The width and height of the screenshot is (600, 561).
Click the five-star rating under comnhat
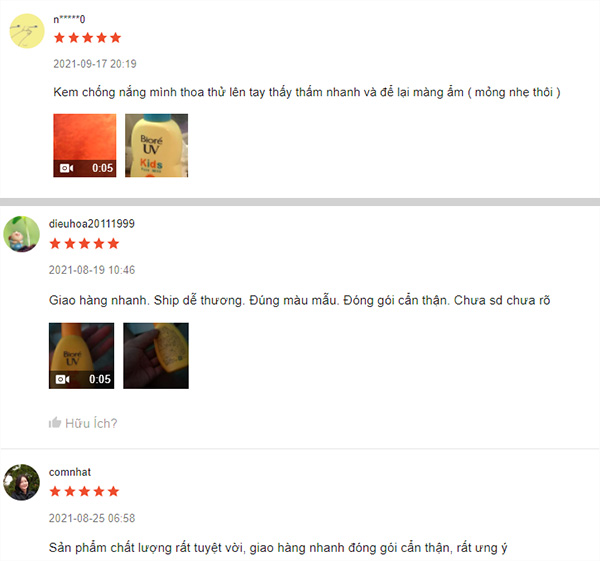pyautogui.click(x=85, y=492)
